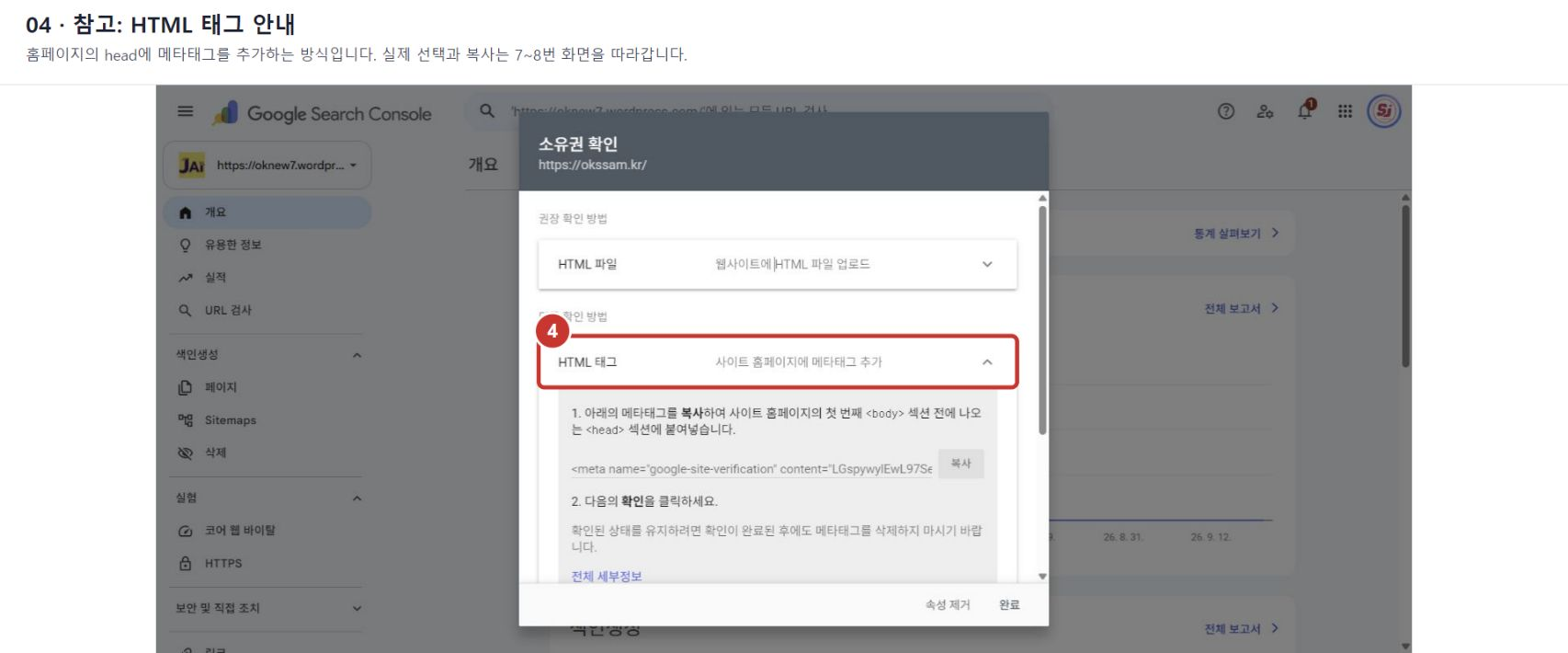Expand the 보안 및 직접 조치 section
The height and width of the screenshot is (653, 1568).
[x=357, y=608]
